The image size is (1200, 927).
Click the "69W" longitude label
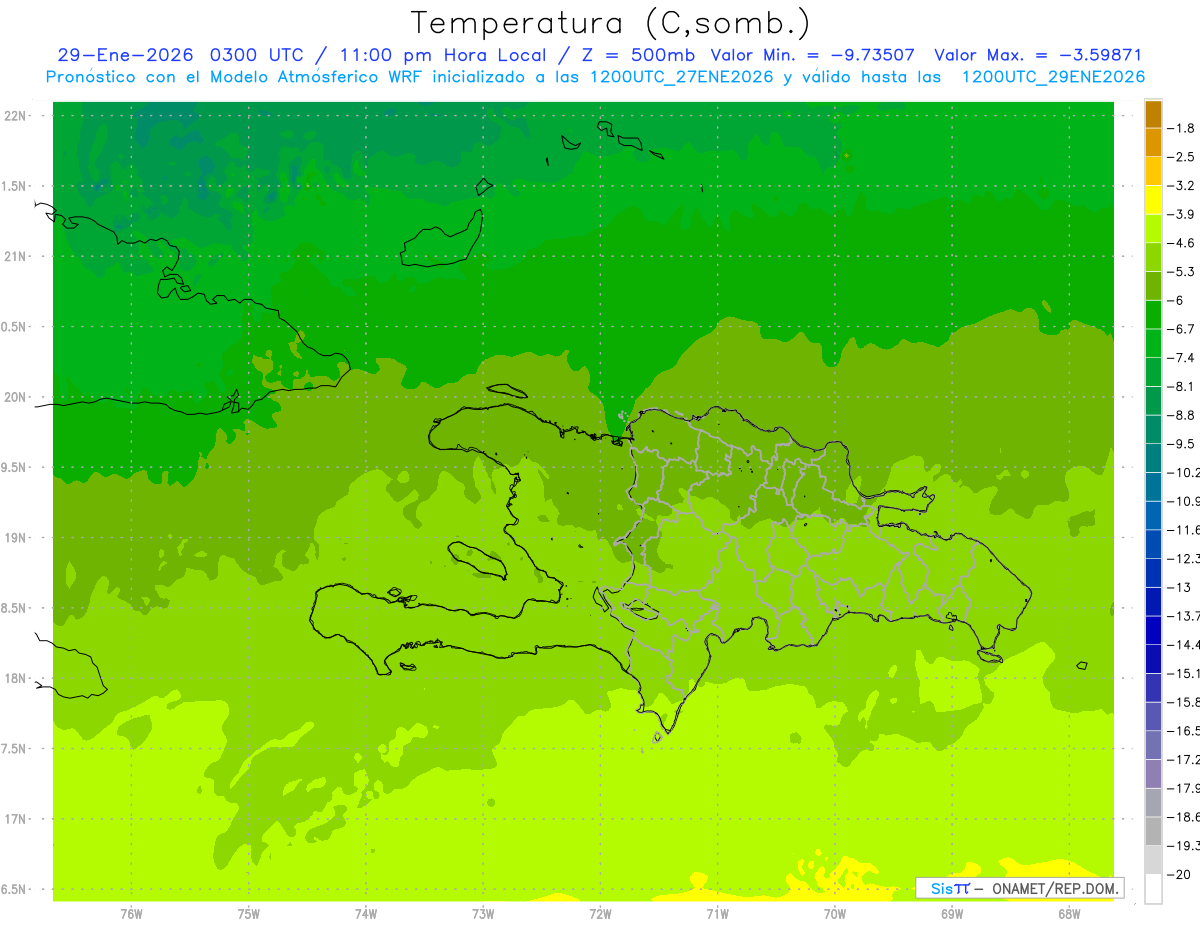point(952,914)
